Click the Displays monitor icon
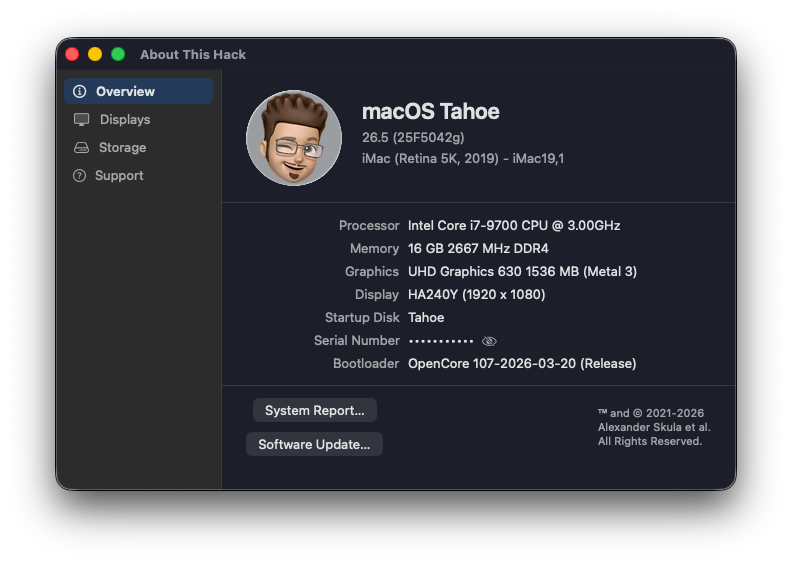This screenshot has width=792, height=564. pos(81,119)
